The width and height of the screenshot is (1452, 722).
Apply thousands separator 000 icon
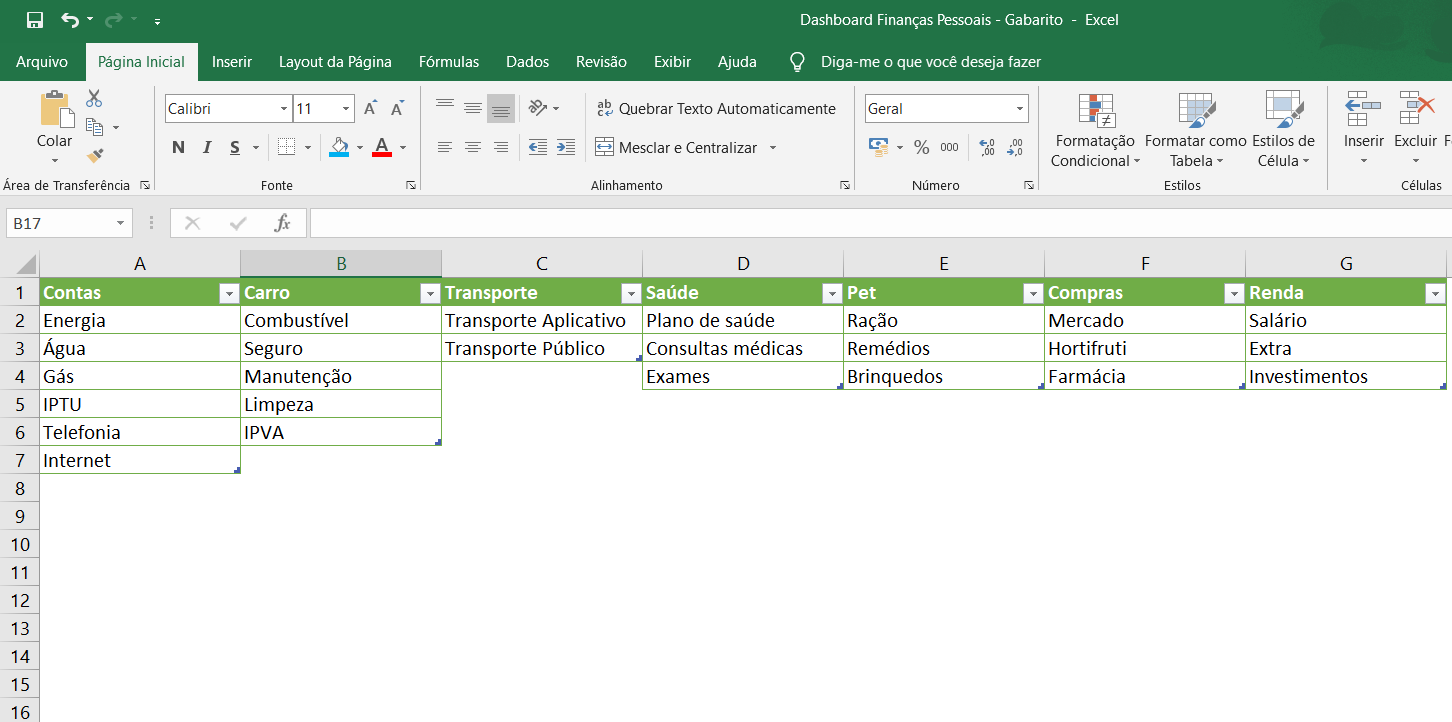950,148
